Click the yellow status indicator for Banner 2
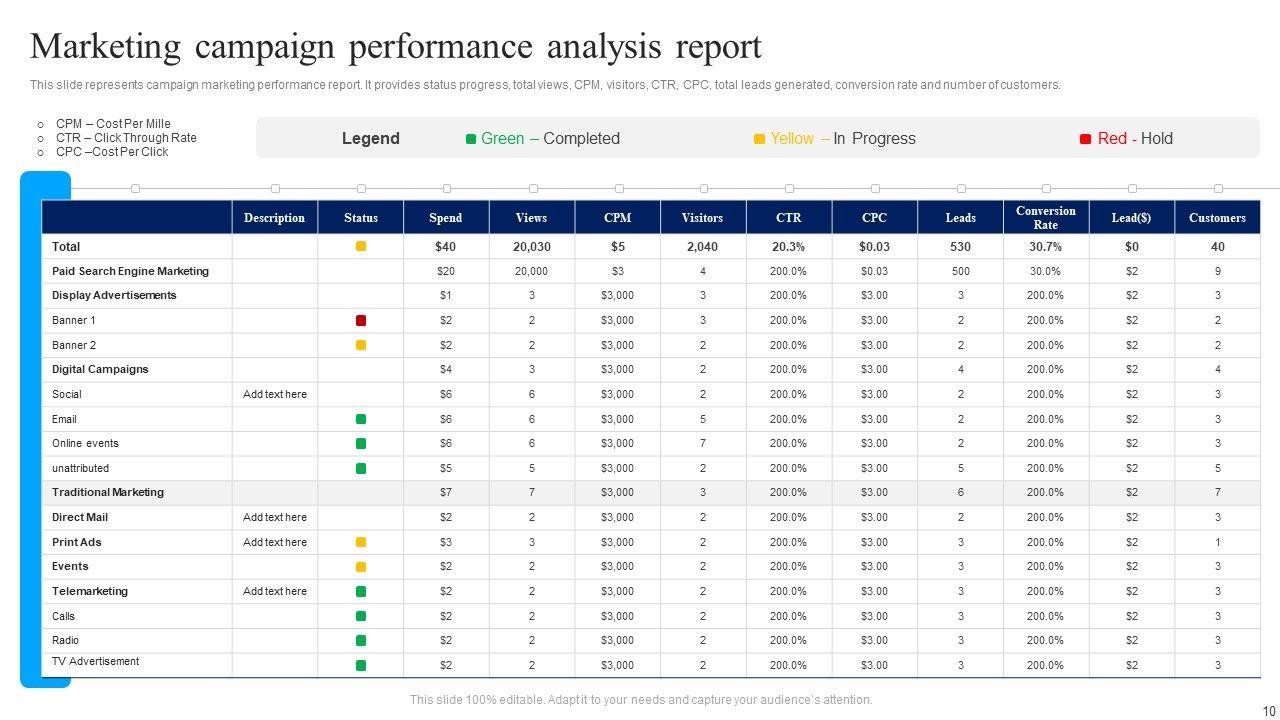This screenshot has height=720, width=1280. (361, 345)
